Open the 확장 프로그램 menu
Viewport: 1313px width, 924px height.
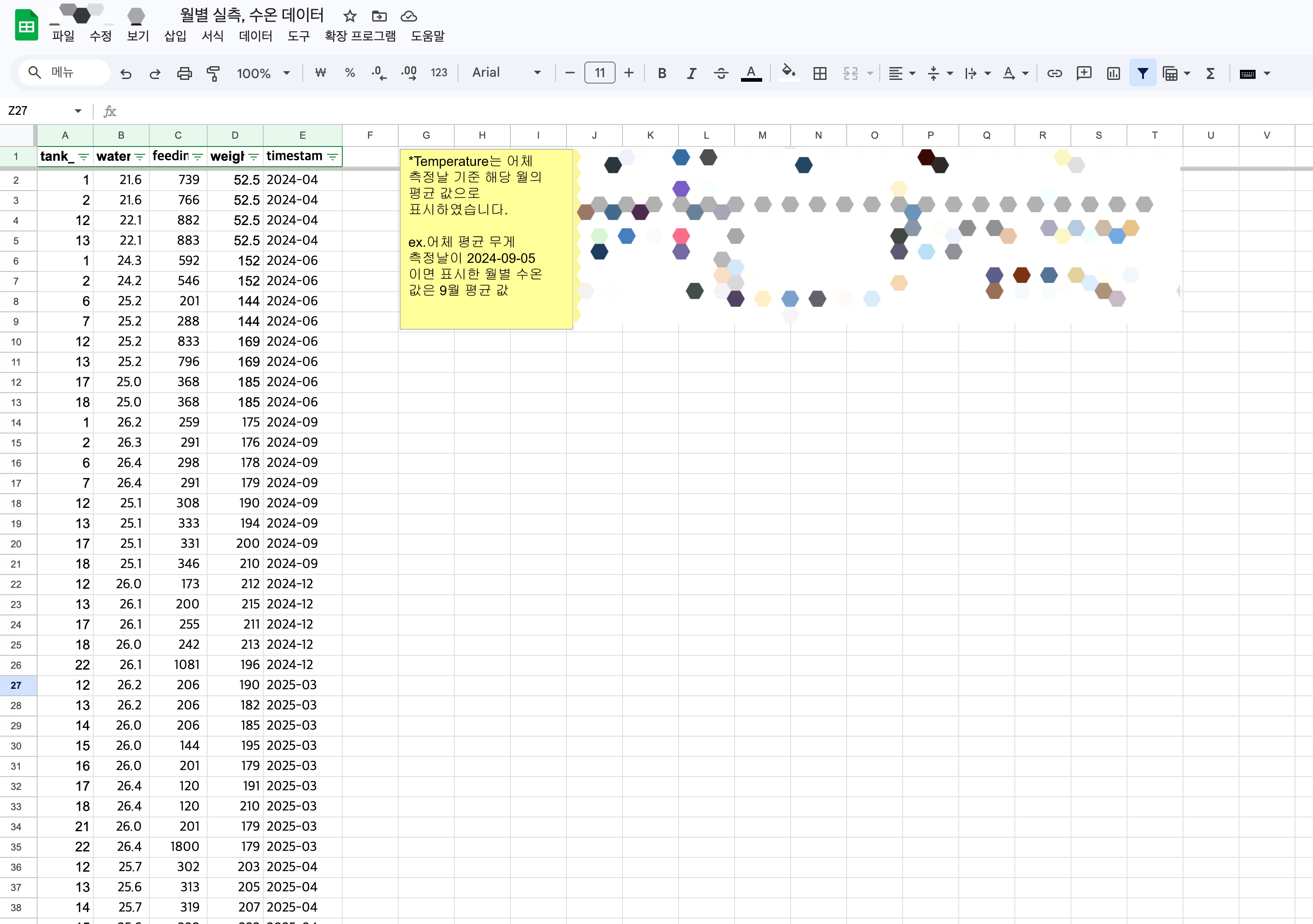(360, 36)
